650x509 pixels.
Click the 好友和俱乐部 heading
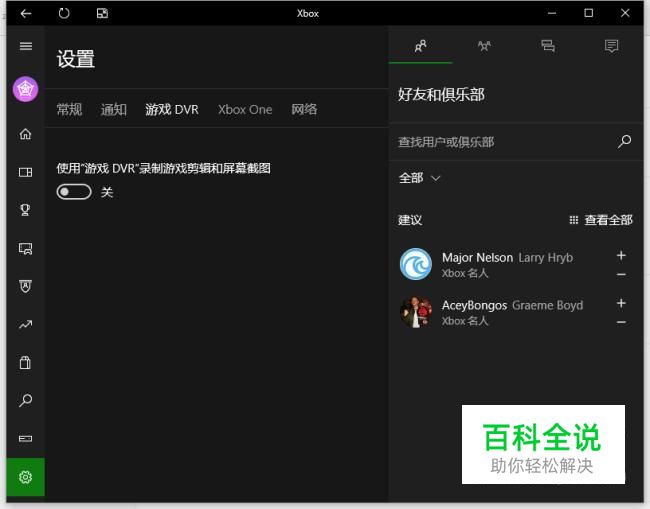click(x=441, y=95)
